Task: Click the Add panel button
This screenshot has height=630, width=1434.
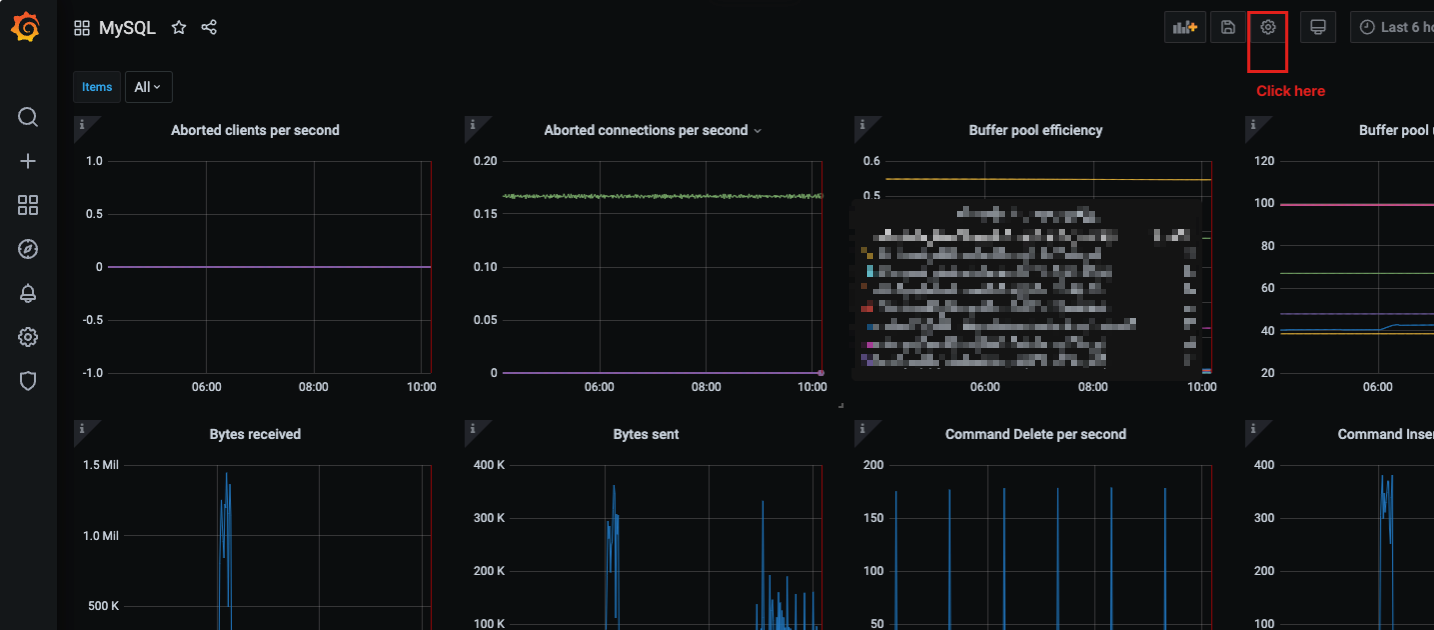Action: 1184,28
